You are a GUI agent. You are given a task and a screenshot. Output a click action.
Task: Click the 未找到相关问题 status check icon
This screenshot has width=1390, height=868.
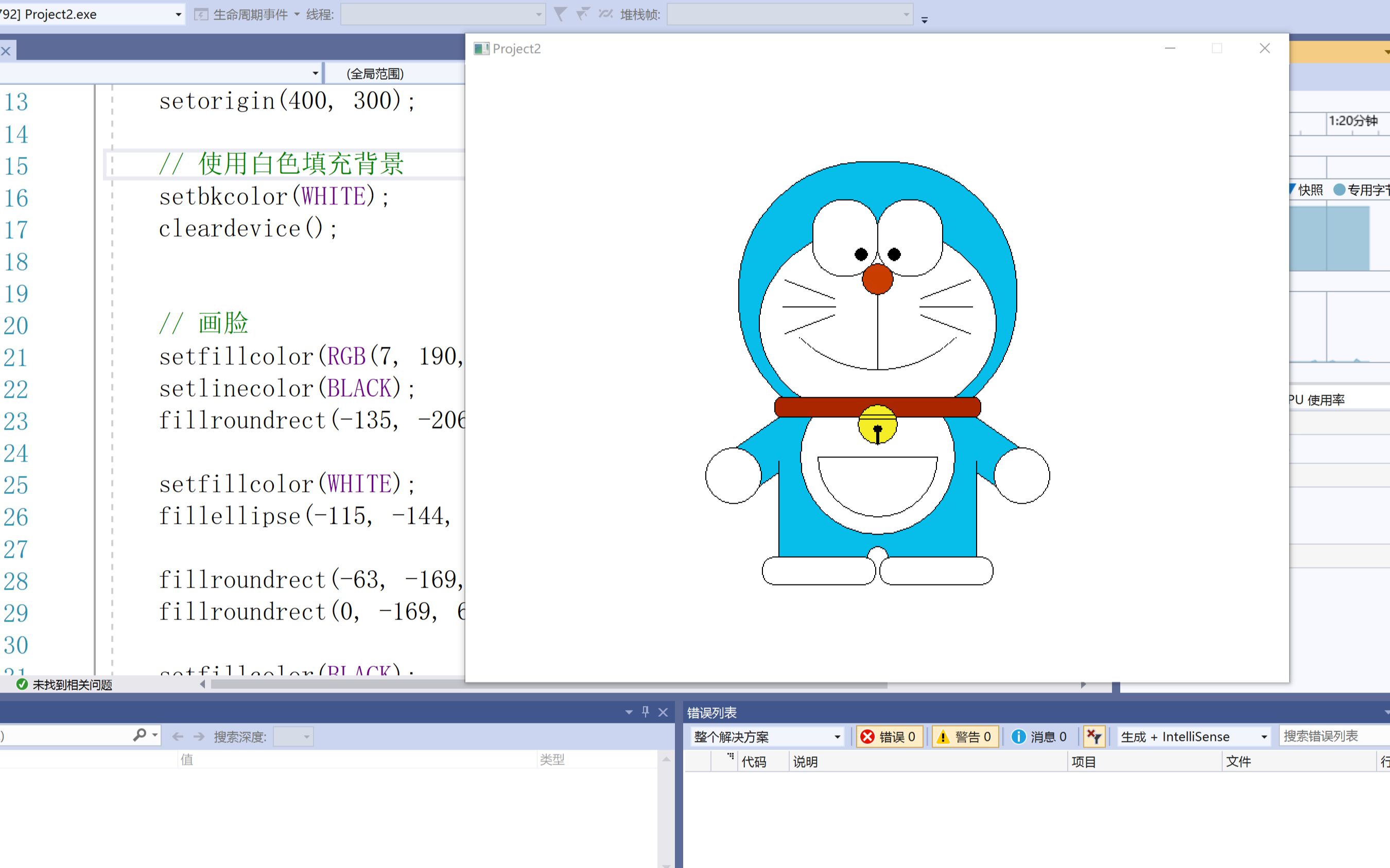point(23,684)
